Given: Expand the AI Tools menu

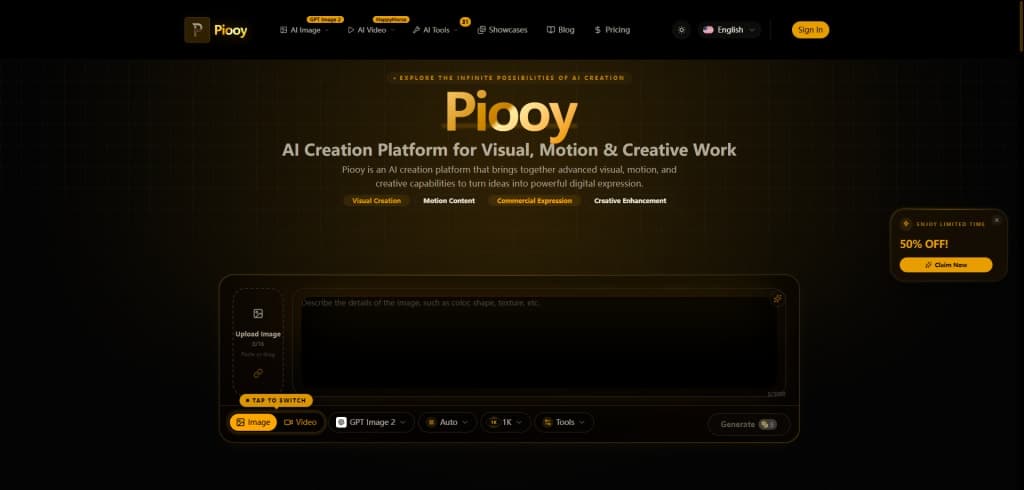Looking at the screenshot, I should click(x=435, y=30).
